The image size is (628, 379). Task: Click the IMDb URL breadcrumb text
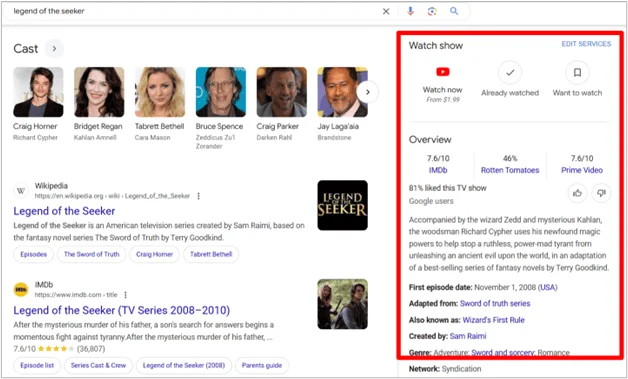[76, 295]
